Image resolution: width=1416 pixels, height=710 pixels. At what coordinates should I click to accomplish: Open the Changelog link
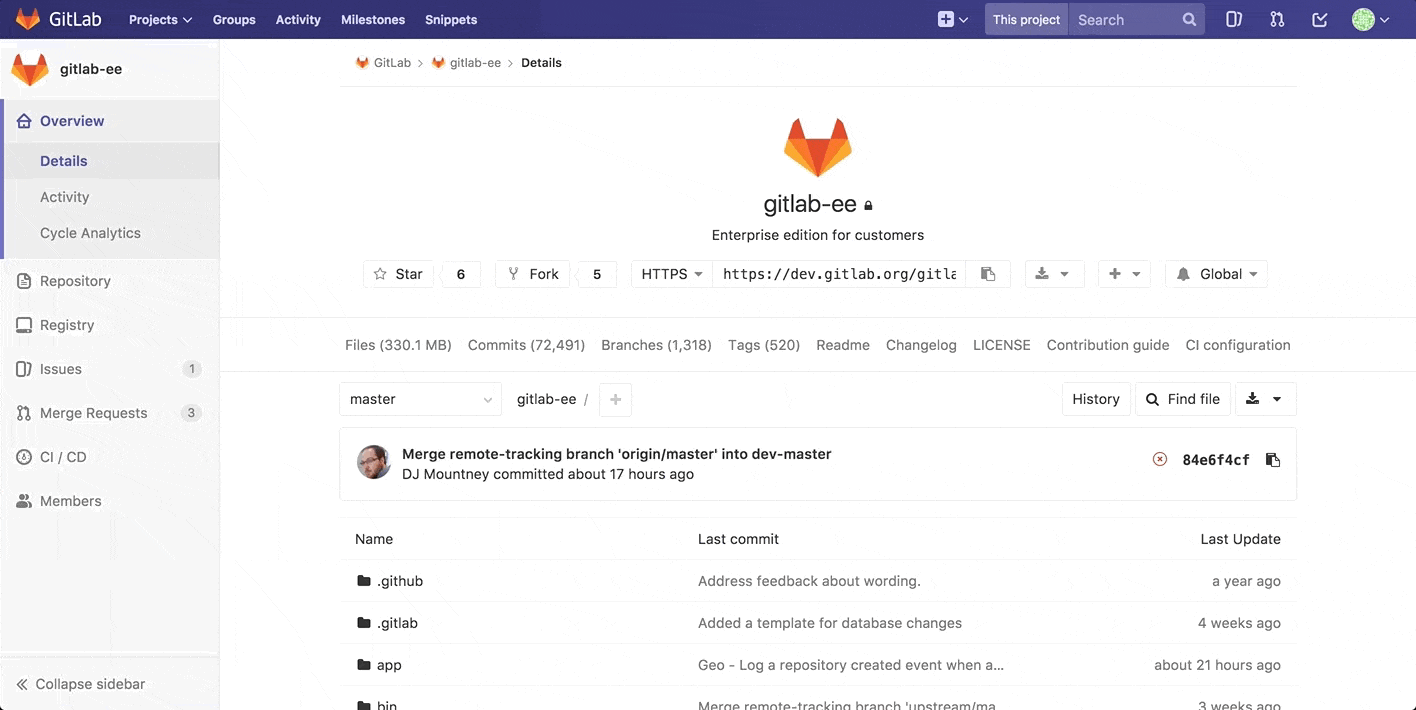click(921, 345)
